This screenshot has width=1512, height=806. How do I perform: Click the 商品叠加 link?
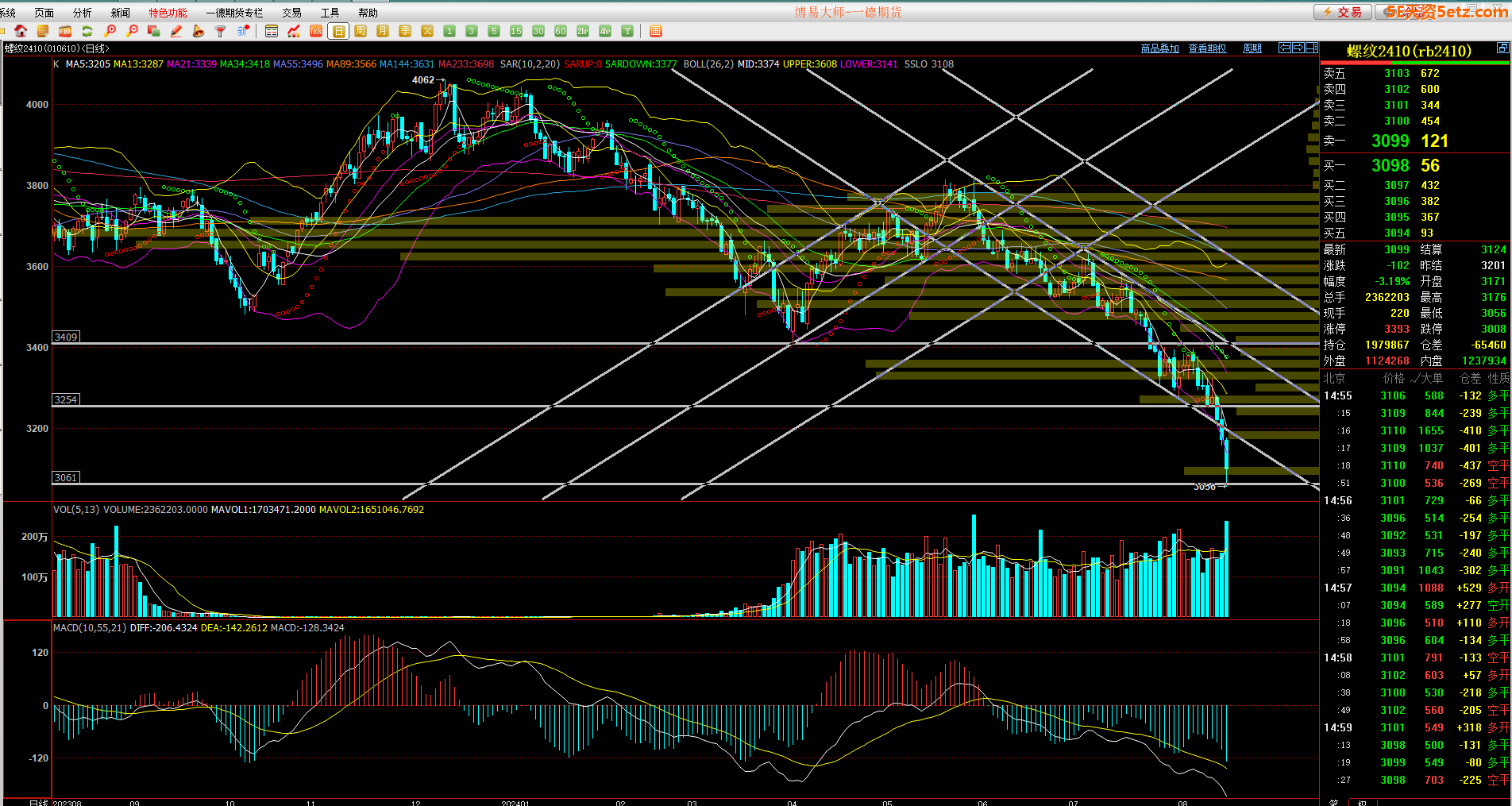1159,48
